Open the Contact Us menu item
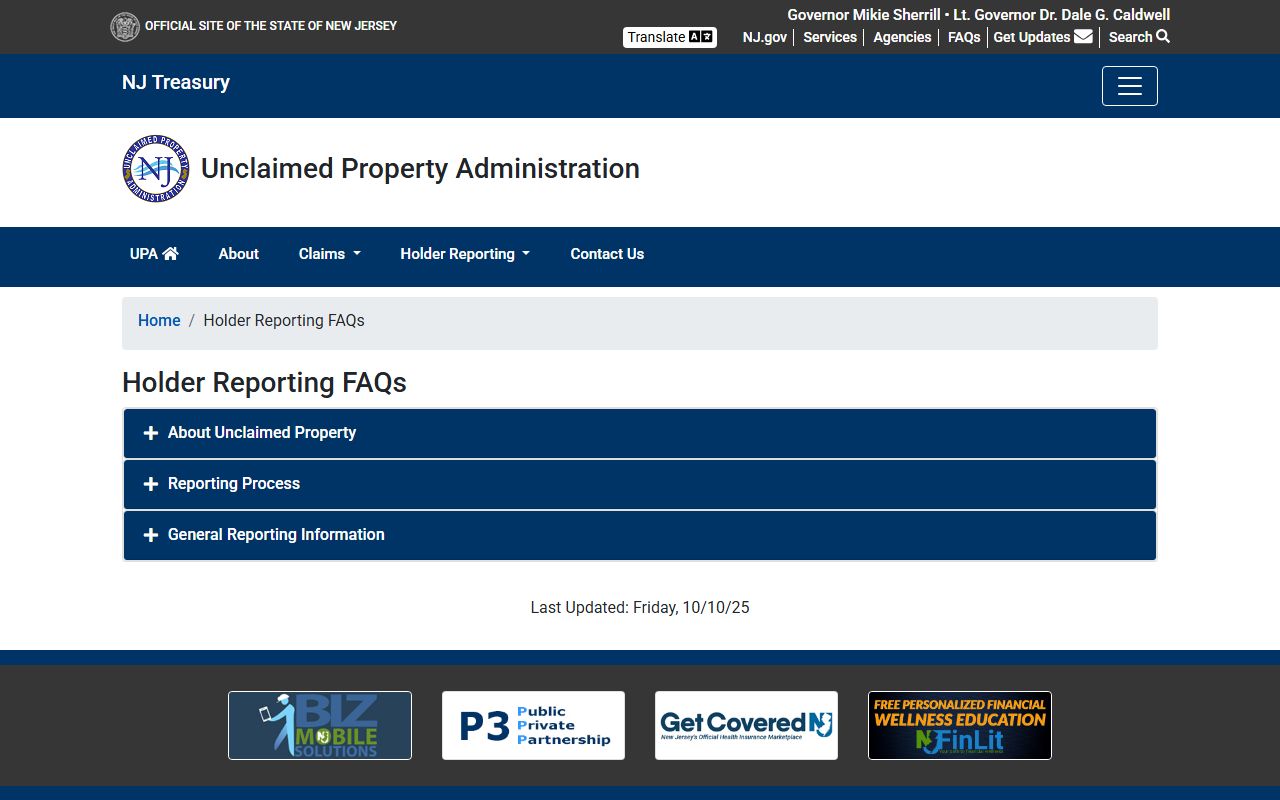The height and width of the screenshot is (800, 1280). point(607,254)
